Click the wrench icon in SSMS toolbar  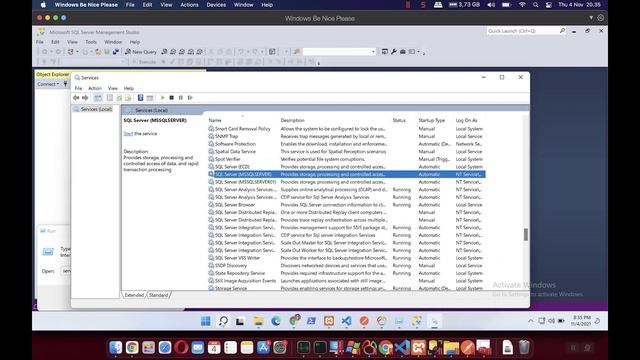click(394, 52)
